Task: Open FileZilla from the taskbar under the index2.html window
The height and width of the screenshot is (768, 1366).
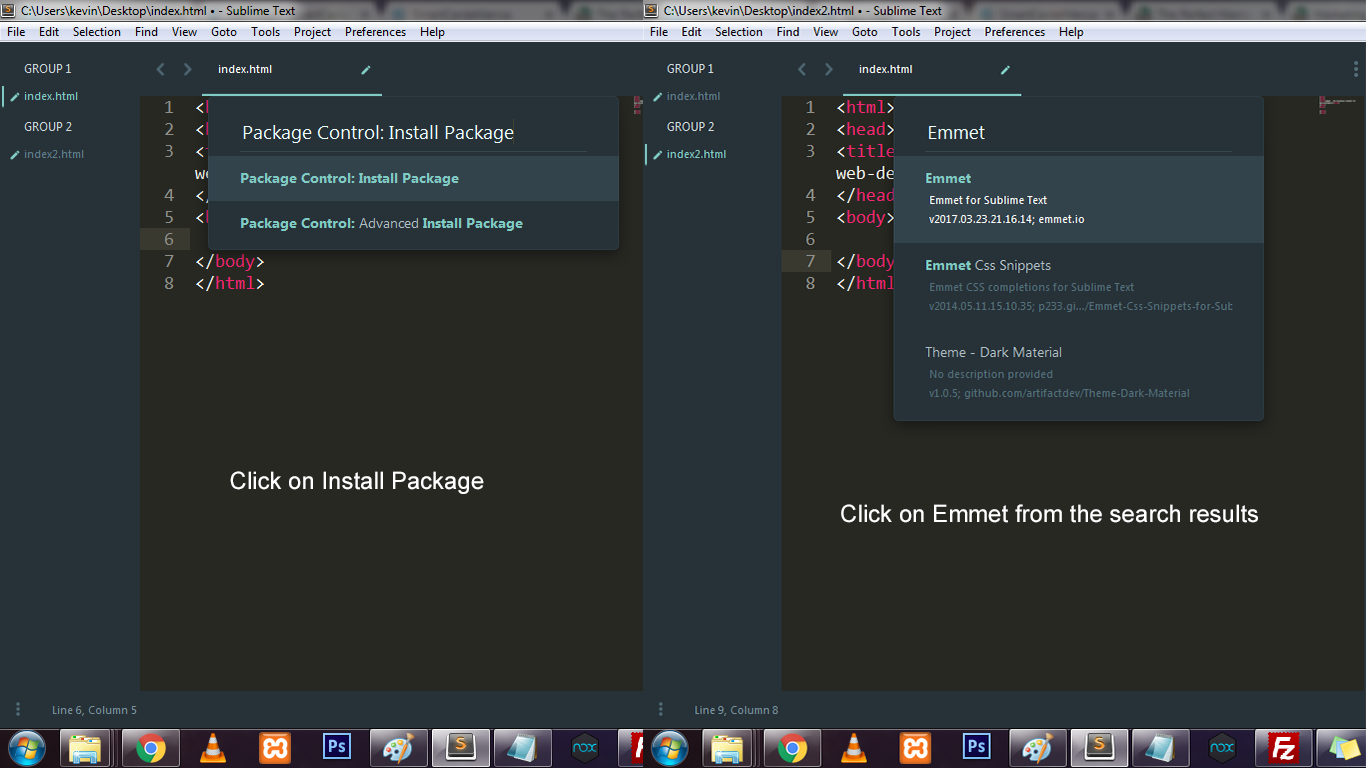Action: coord(1284,747)
